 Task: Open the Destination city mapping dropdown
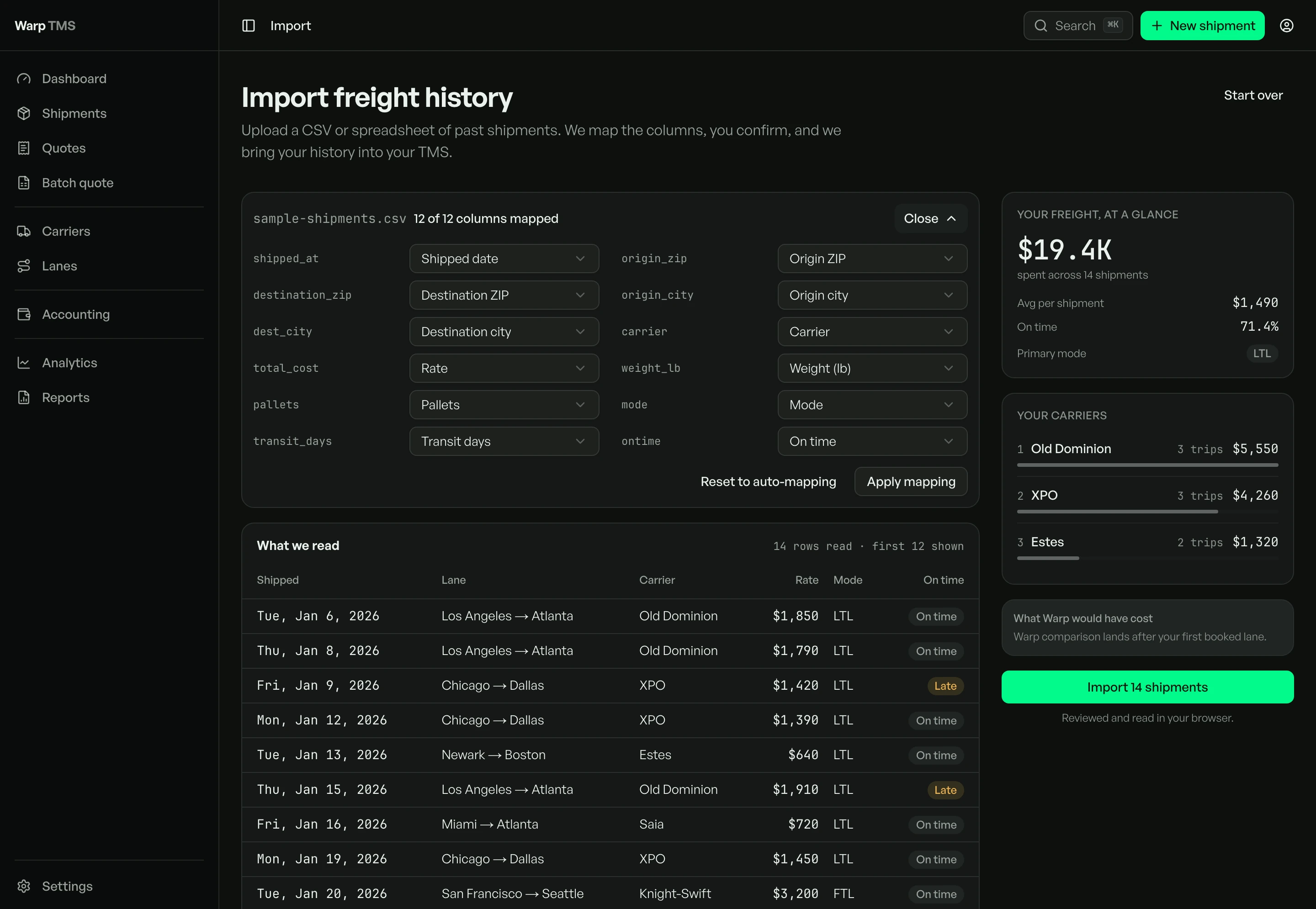504,332
